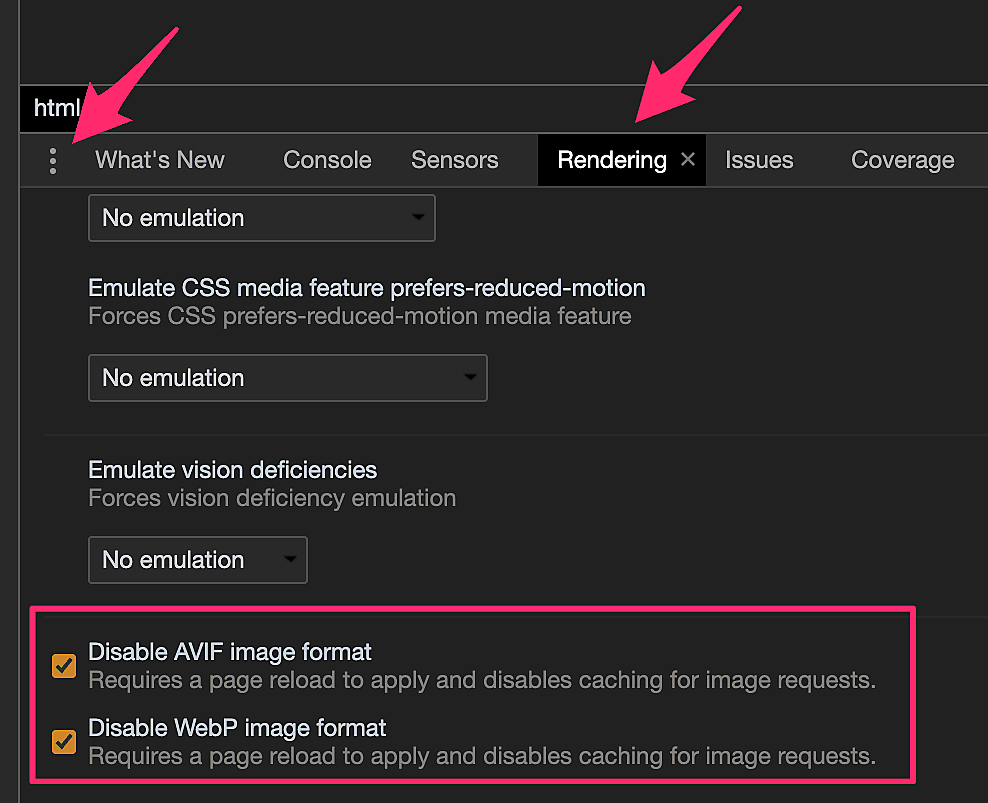Switch to the What's New tab
Viewport: 988px width, 803px height.
point(160,160)
